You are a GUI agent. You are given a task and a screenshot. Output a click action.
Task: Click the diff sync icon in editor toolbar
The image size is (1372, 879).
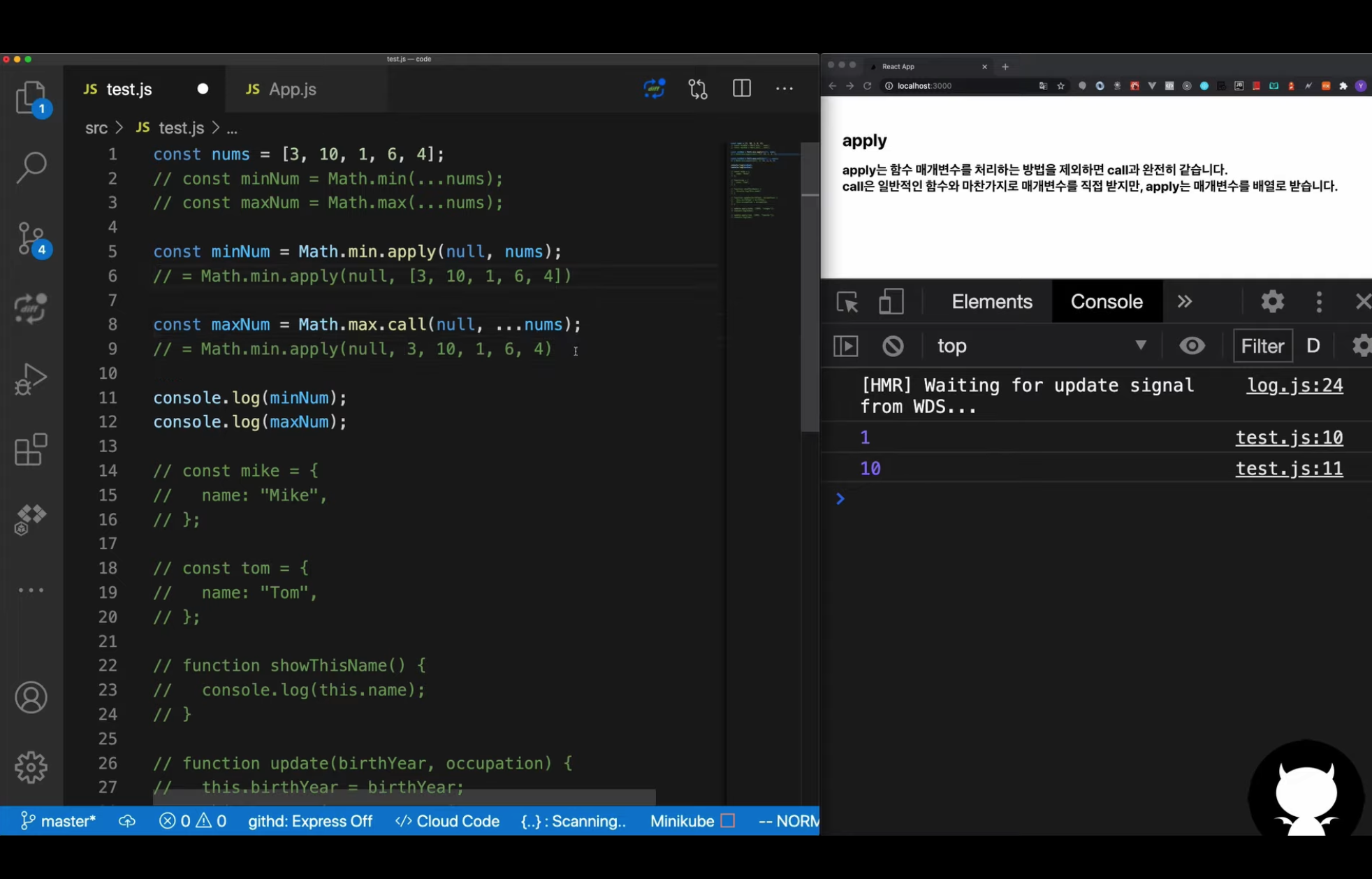pyautogui.click(x=655, y=89)
